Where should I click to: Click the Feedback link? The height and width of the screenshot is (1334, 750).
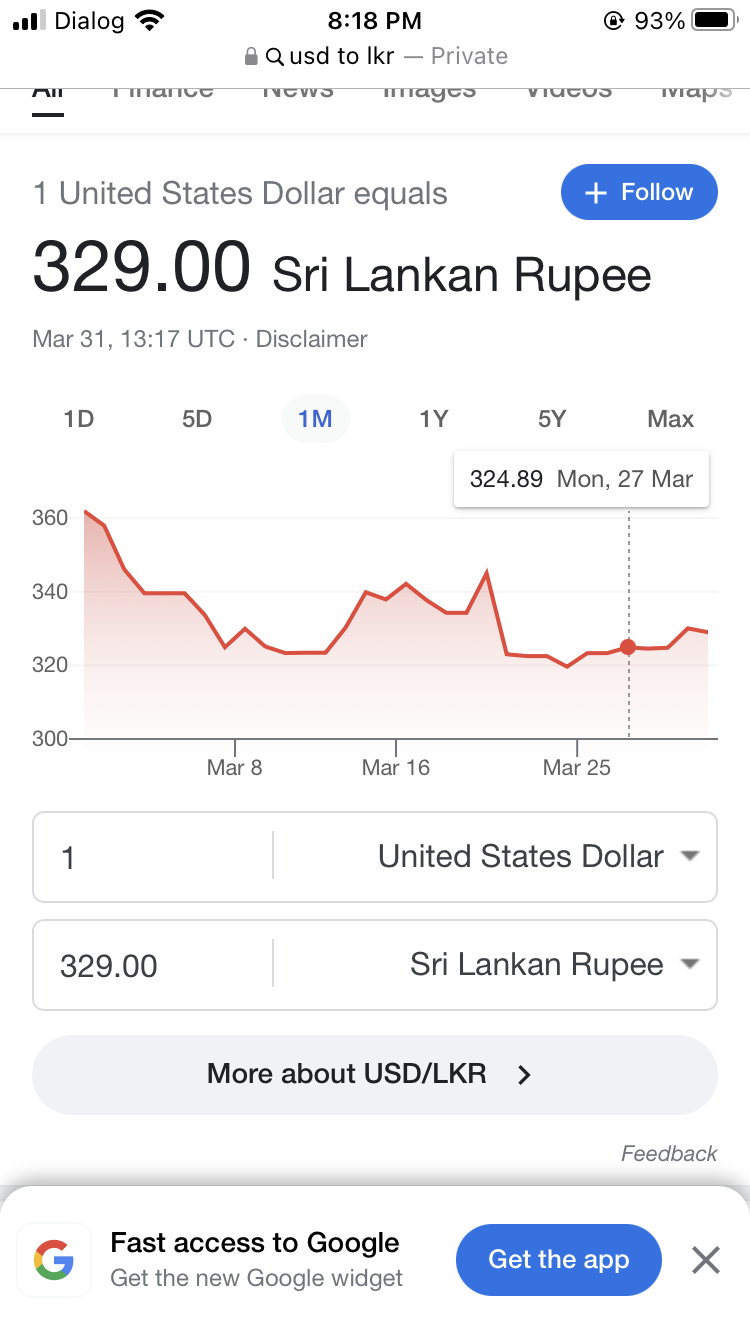[669, 1154]
